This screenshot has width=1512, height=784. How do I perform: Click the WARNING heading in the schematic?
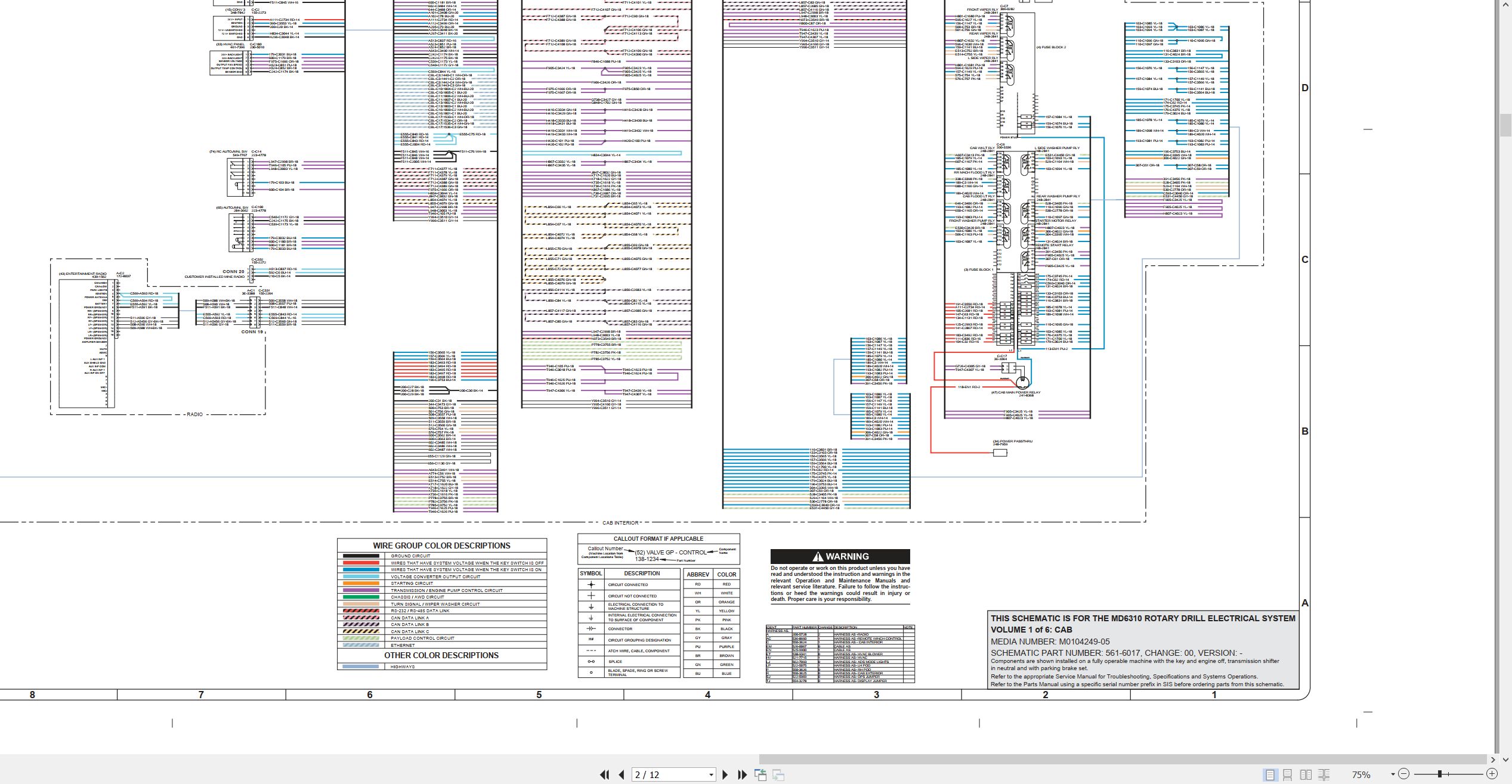click(x=840, y=556)
